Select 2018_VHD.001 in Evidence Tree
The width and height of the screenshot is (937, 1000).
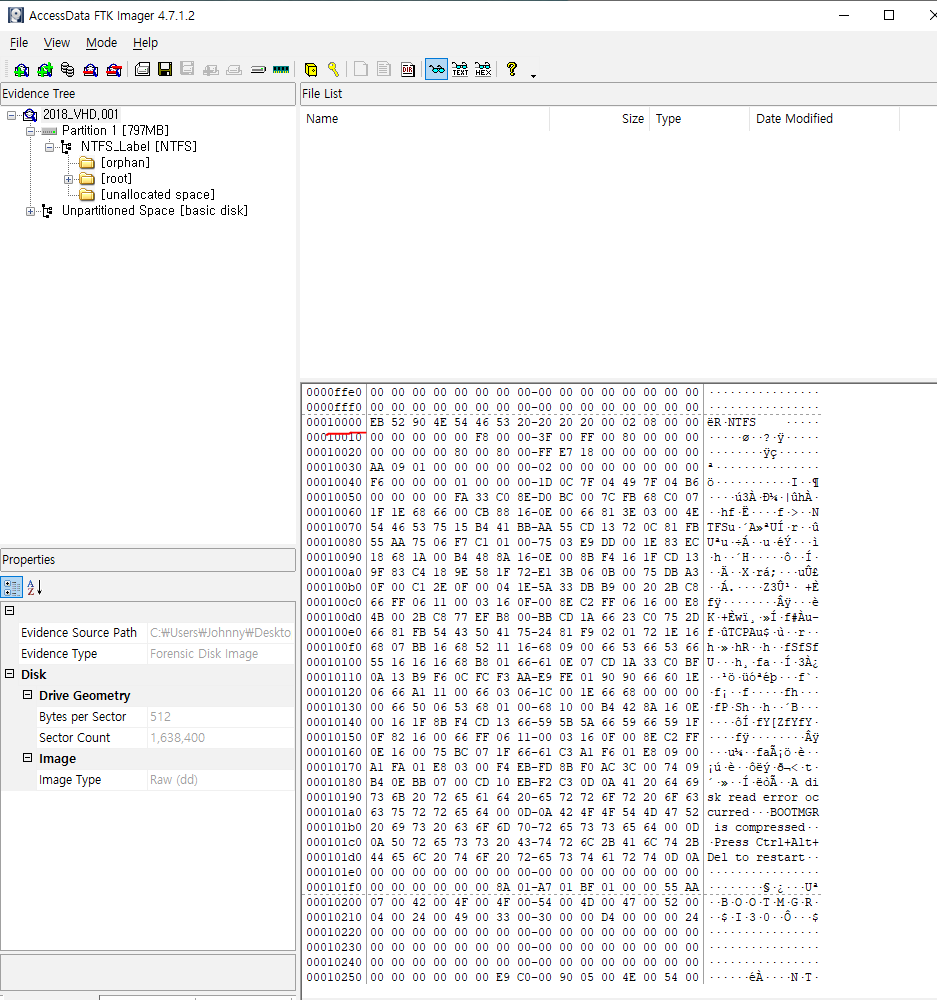(80, 115)
